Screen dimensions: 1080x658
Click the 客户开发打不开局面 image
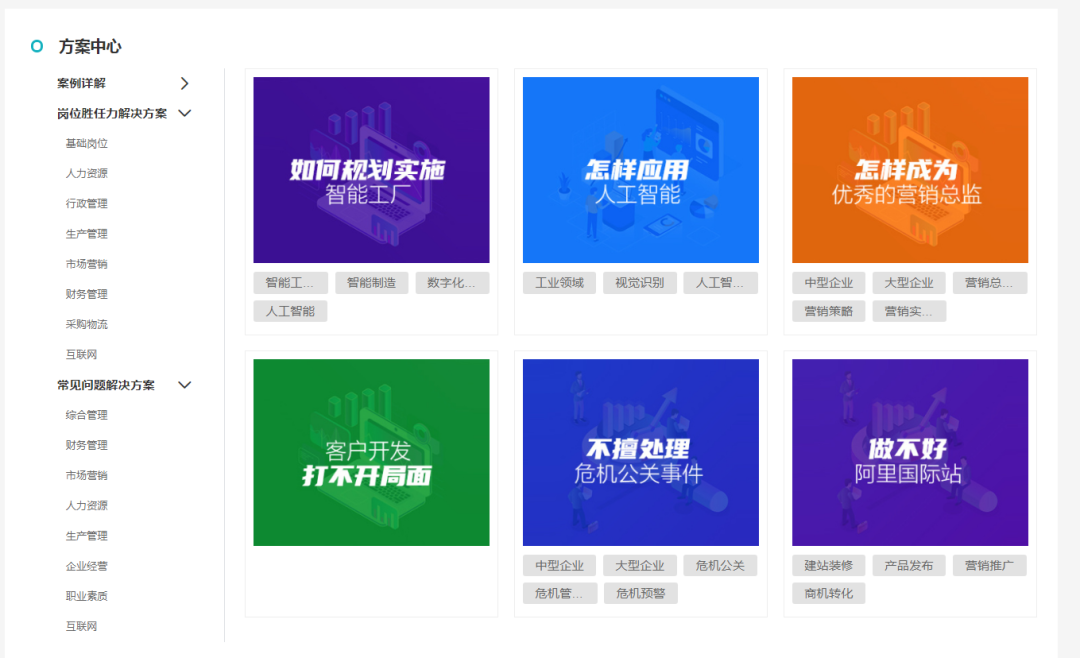(371, 452)
